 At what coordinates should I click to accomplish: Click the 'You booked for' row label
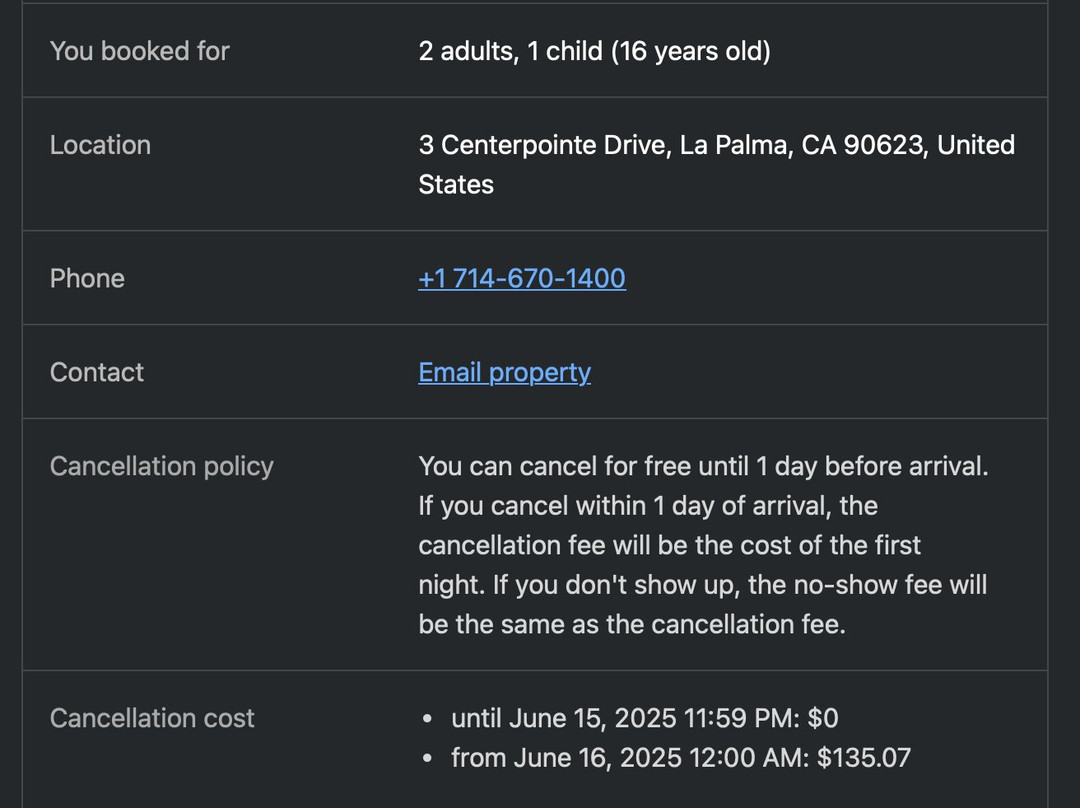click(x=140, y=51)
